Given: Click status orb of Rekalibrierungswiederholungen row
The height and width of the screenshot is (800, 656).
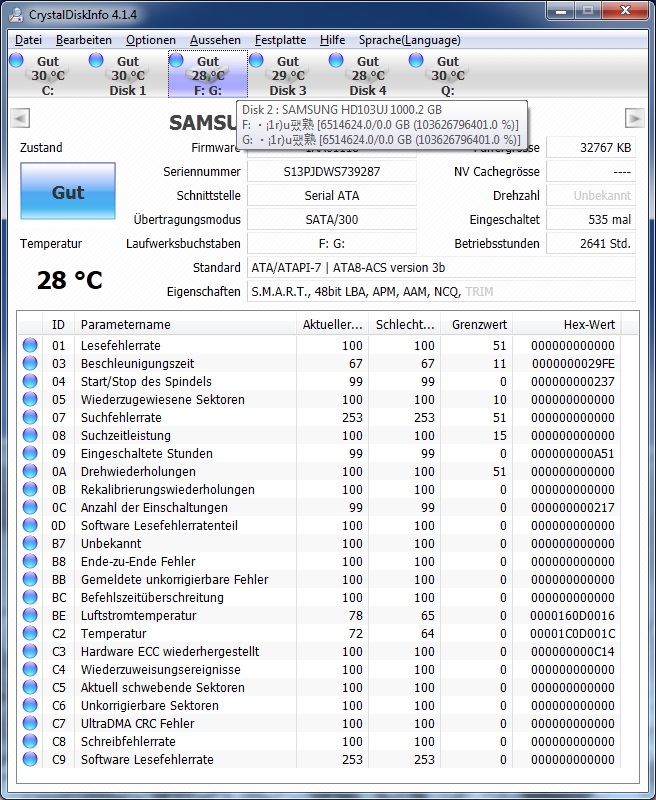Looking at the screenshot, I should click(30, 489).
